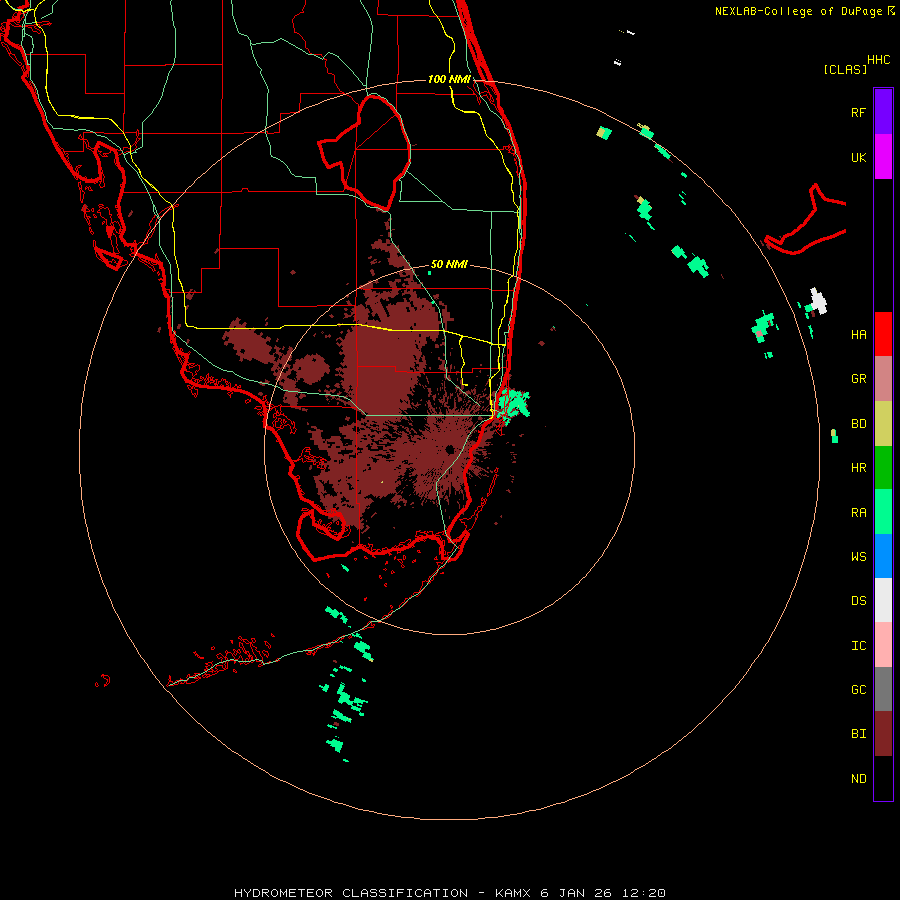Click the '50 NMI' range ring label
900x900 pixels.
click(449, 264)
